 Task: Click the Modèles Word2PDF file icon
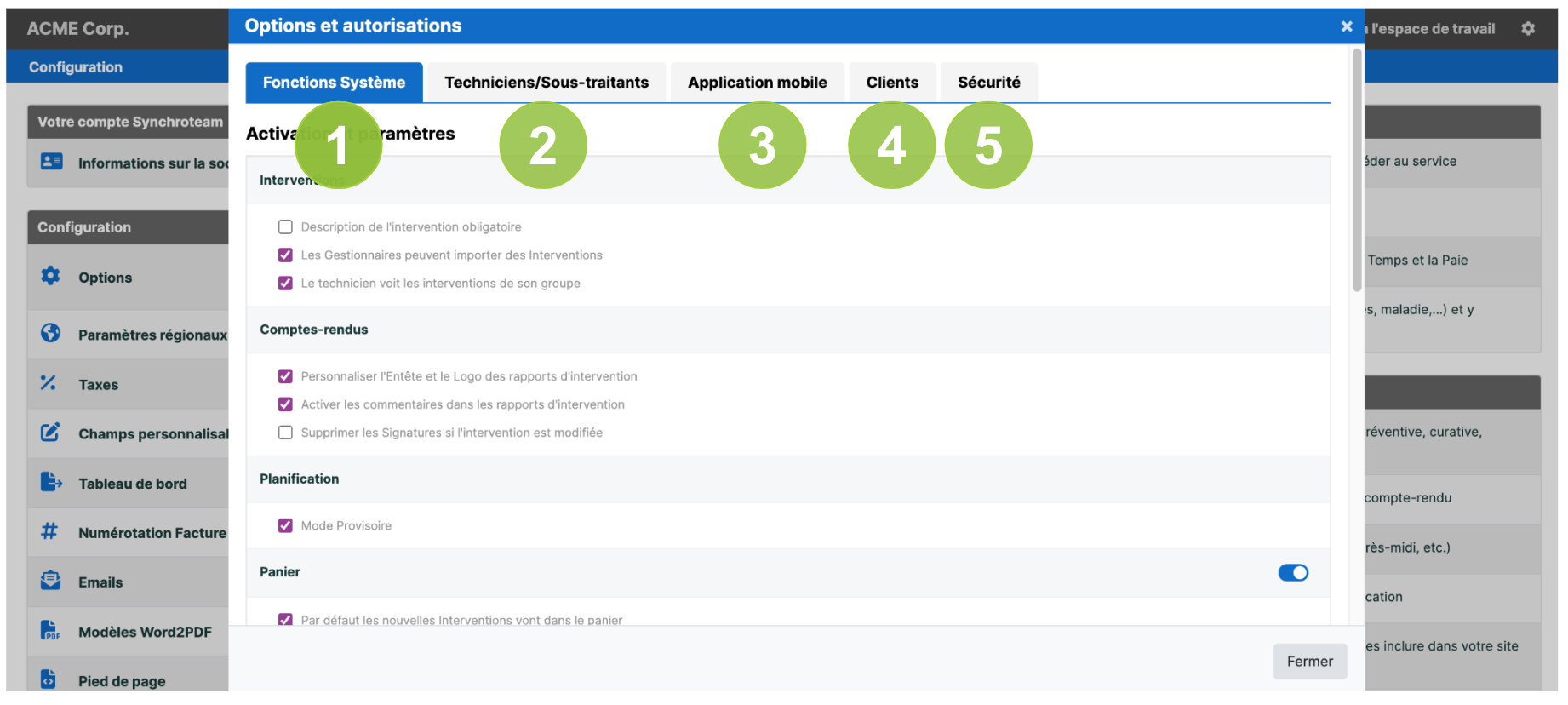(x=50, y=630)
